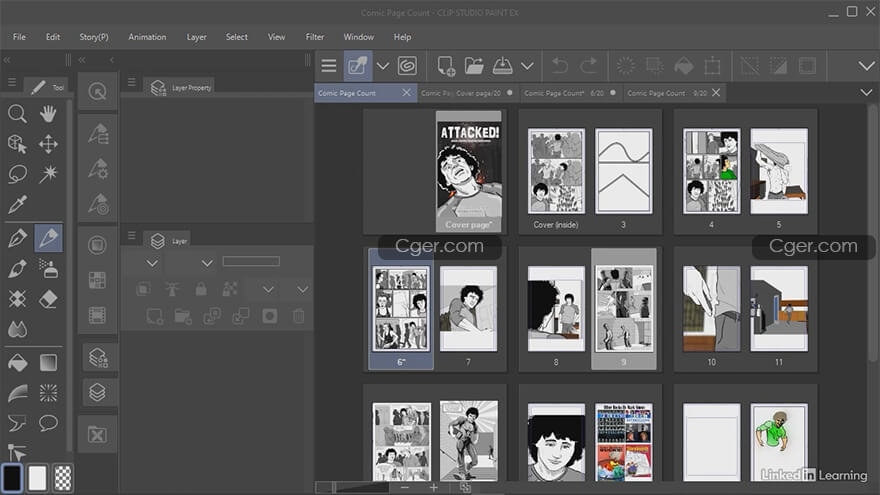Collapse the tool palette double-arrow

tap(7, 59)
